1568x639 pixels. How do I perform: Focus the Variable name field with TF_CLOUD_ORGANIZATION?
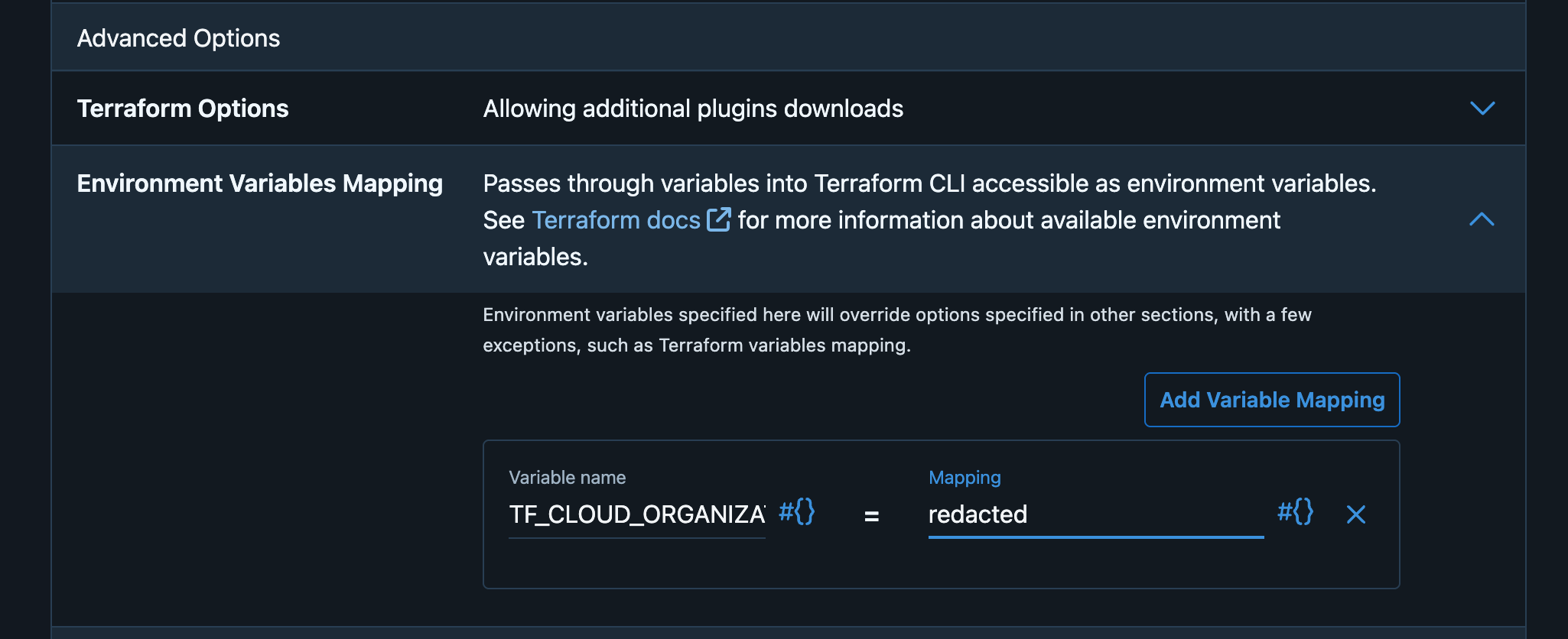[x=636, y=514]
